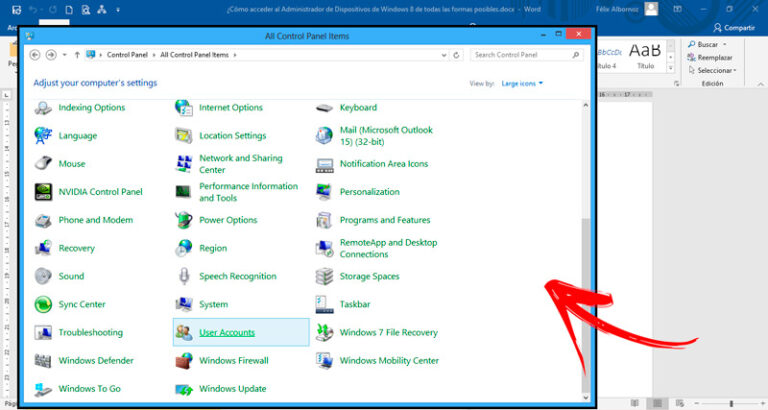Image resolution: width=768 pixels, height=410 pixels.
Task: Click the Troubleshooting link text
Action: click(x=91, y=333)
